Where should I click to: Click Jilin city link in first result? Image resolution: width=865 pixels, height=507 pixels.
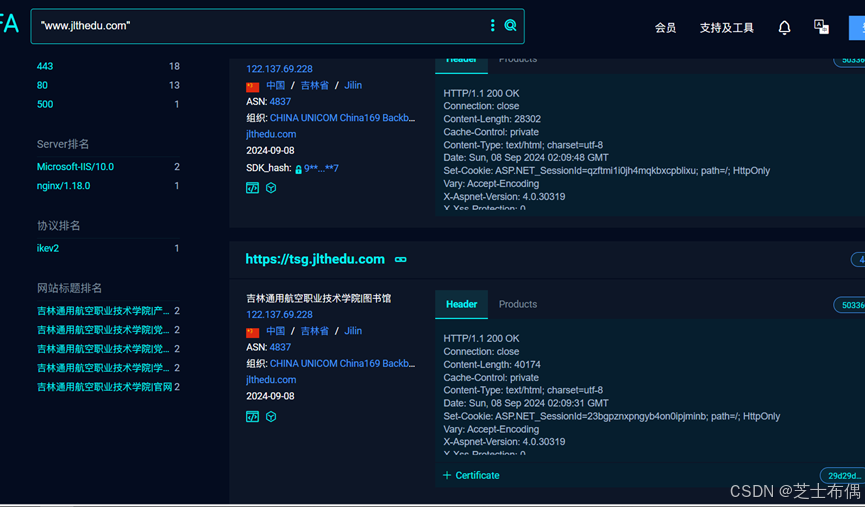click(x=353, y=86)
